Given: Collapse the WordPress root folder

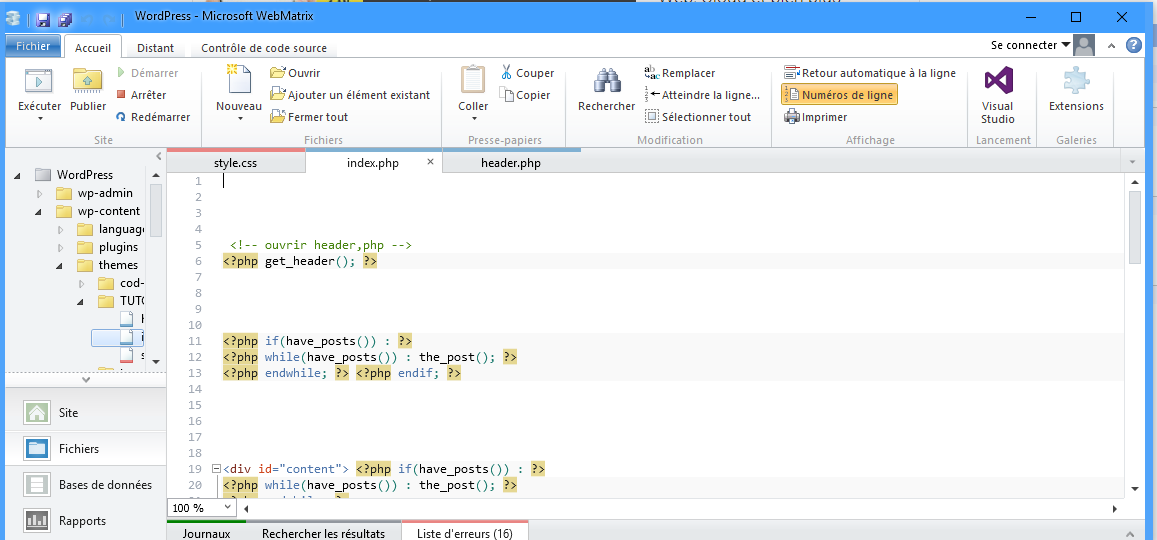Looking at the screenshot, I should [18, 175].
